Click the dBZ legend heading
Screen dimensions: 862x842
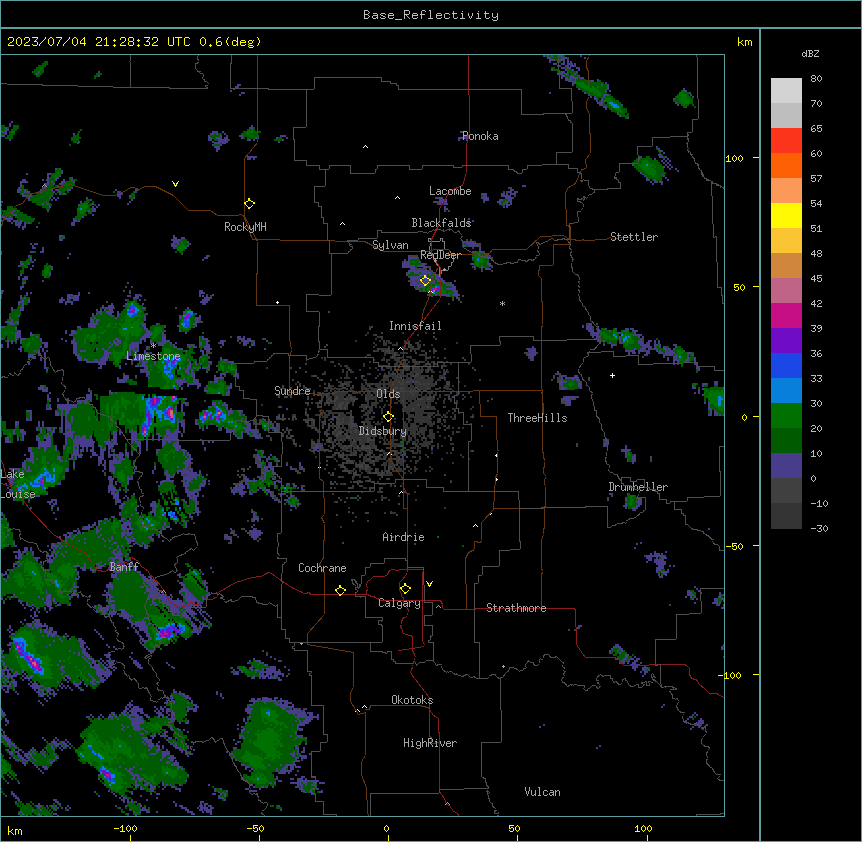tap(810, 53)
